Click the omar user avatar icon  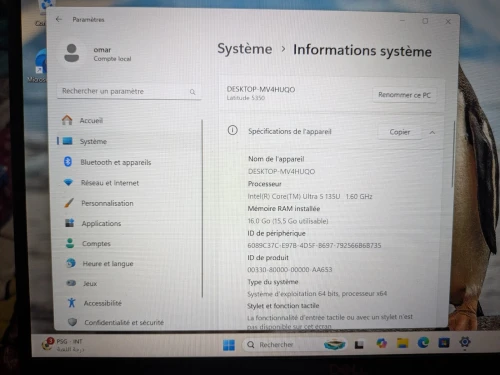tap(72, 53)
